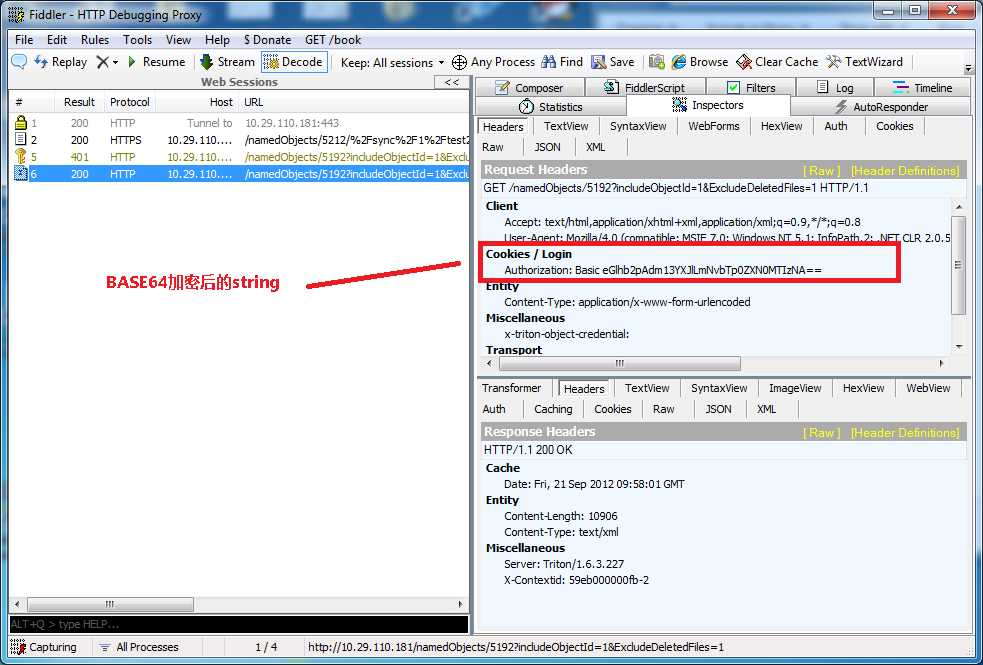Viewport: 983px width, 665px height.
Task: Open the Remove (X) sessions dropdown
Action: pyautogui.click(x=107, y=61)
